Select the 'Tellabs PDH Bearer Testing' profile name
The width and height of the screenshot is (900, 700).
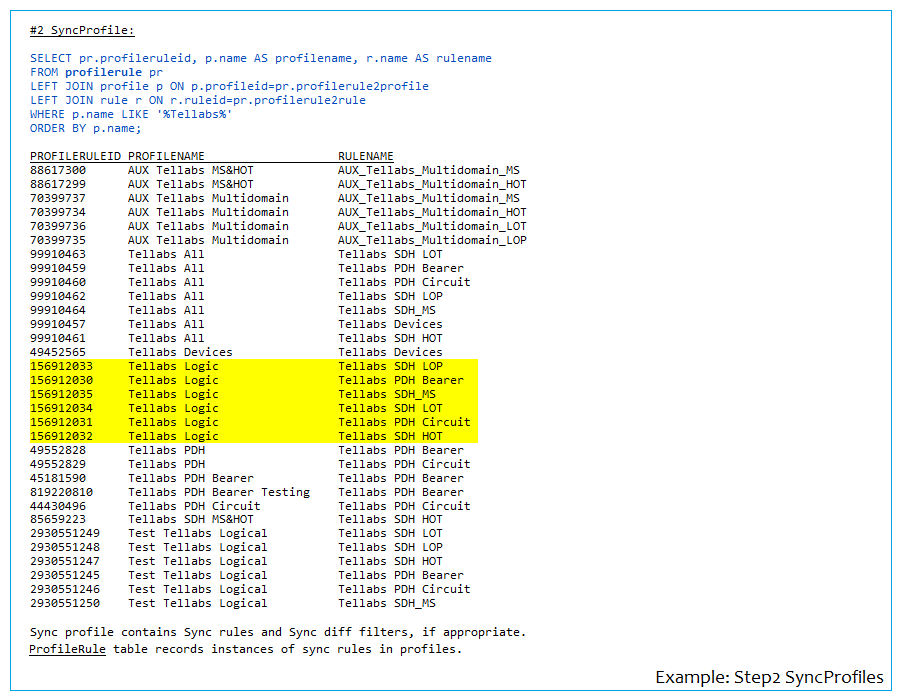tap(219, 492)
